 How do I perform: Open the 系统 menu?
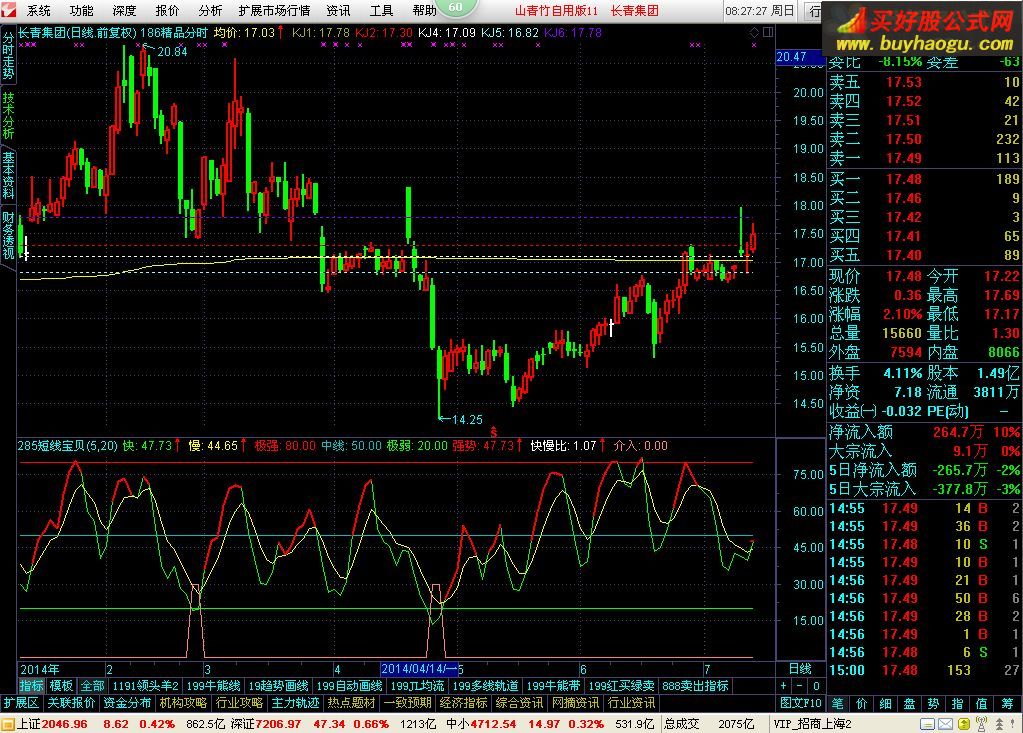(x=39, y=11)
